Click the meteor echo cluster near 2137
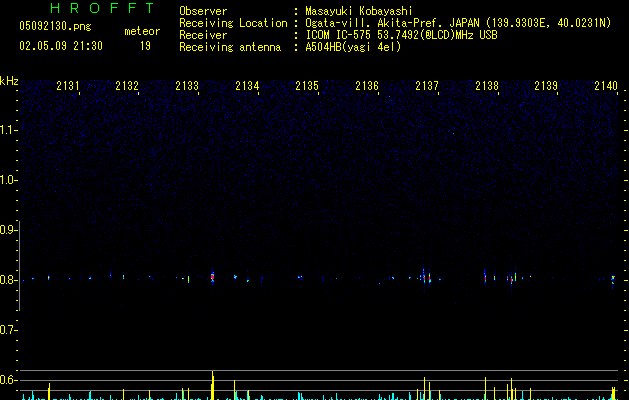Viewport: 629px width, 400px height. pyautogui.click(x=426, y=276)
